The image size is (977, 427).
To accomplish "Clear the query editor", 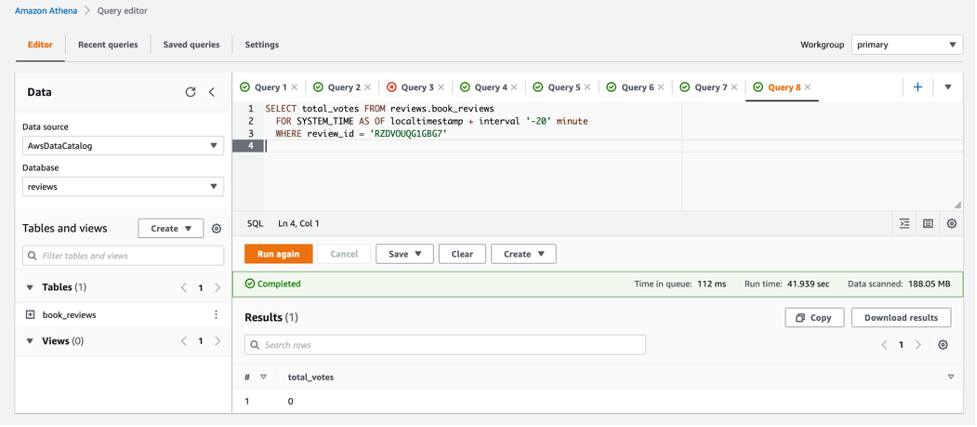I will (462, 254).
